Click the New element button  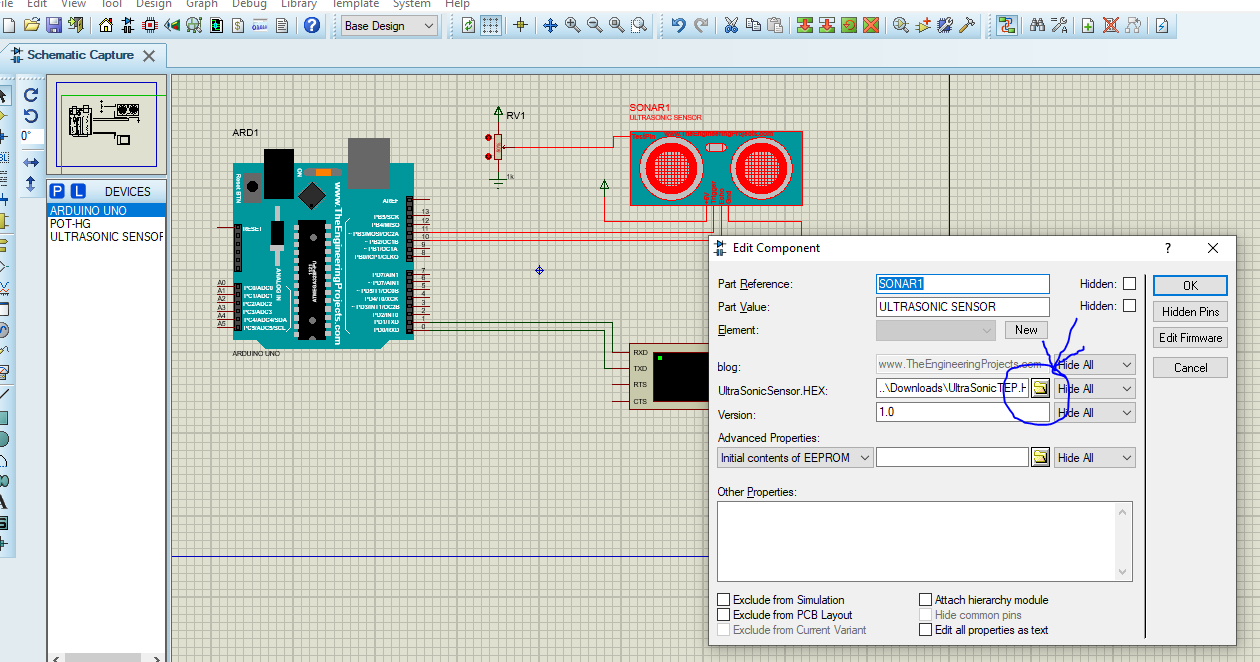point(1026,330)
